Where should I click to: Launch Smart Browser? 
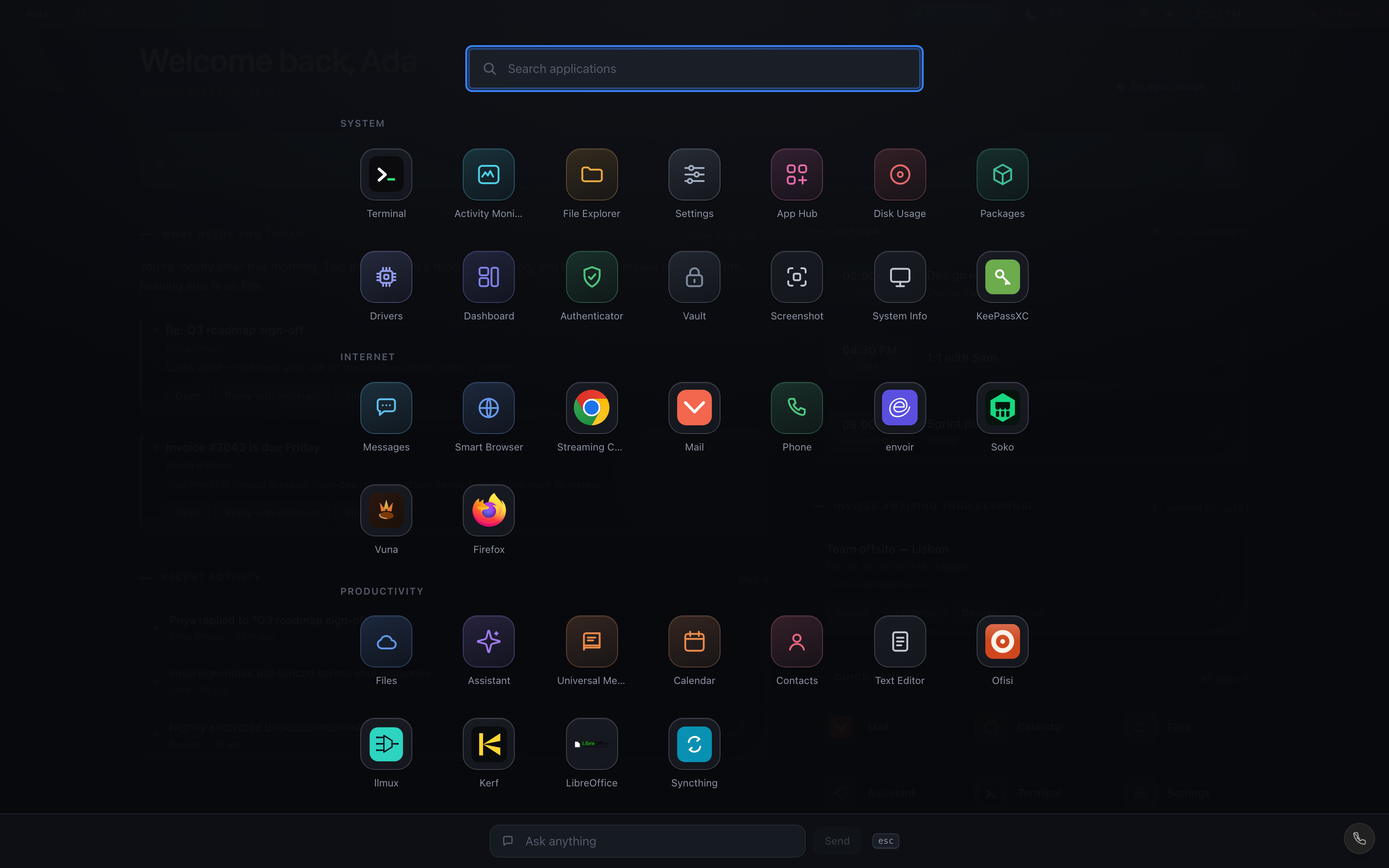click(488, 408)
